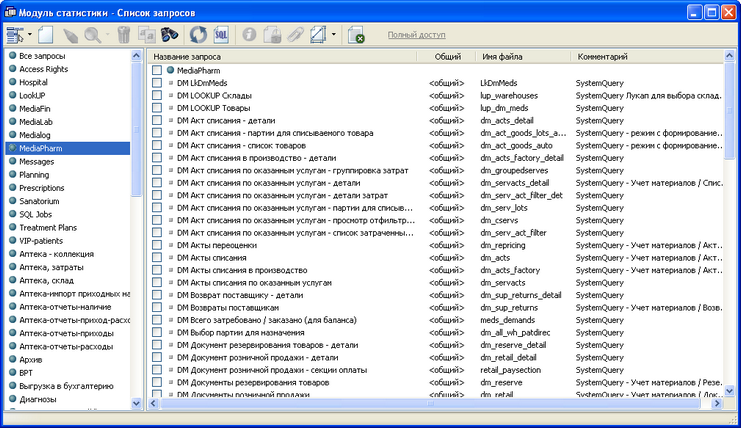Check the 'DM Акт списания - детали' checkbox

[x=157, y=120]
